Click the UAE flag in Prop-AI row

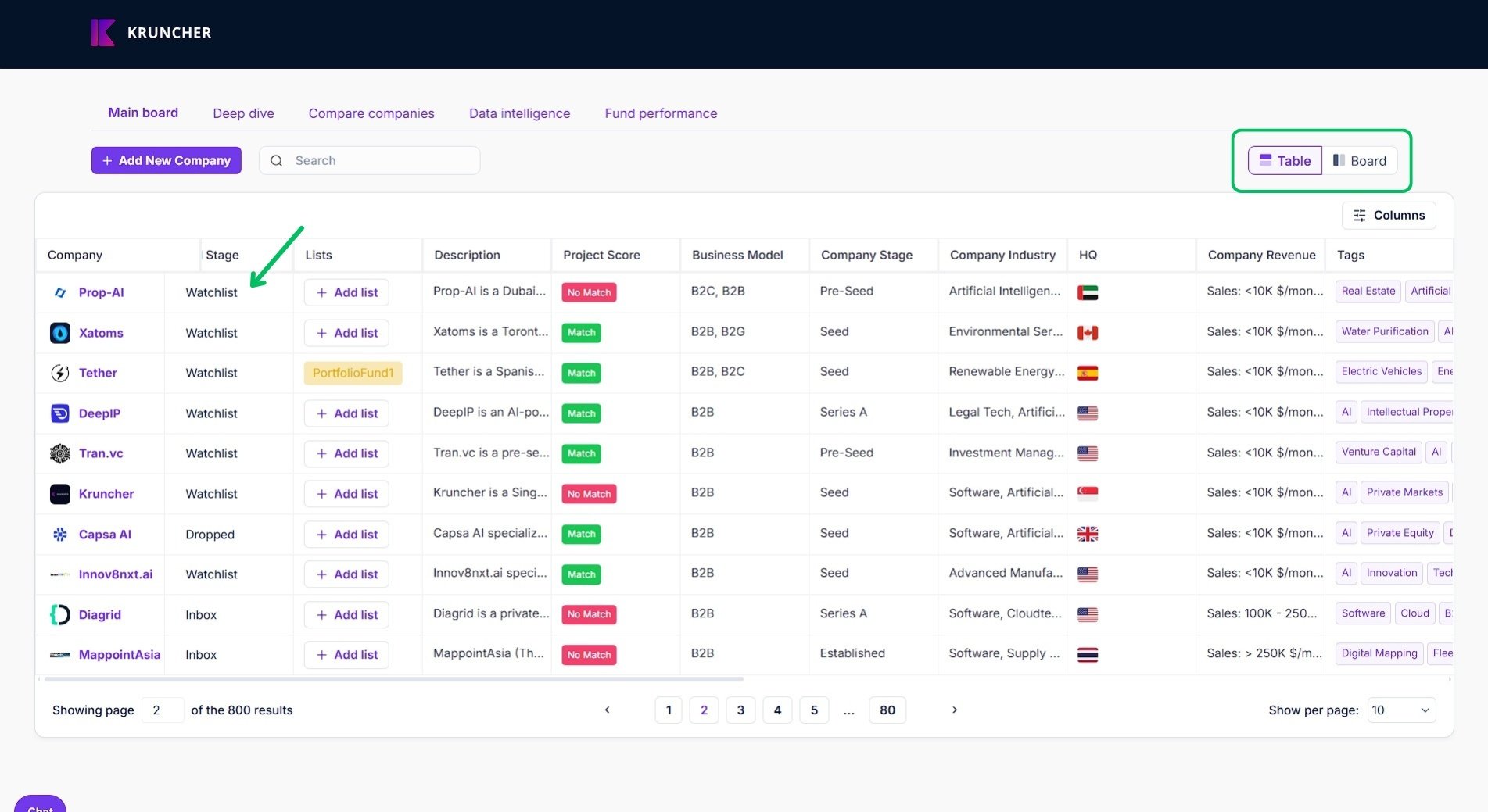click(x=1088, y=293)
